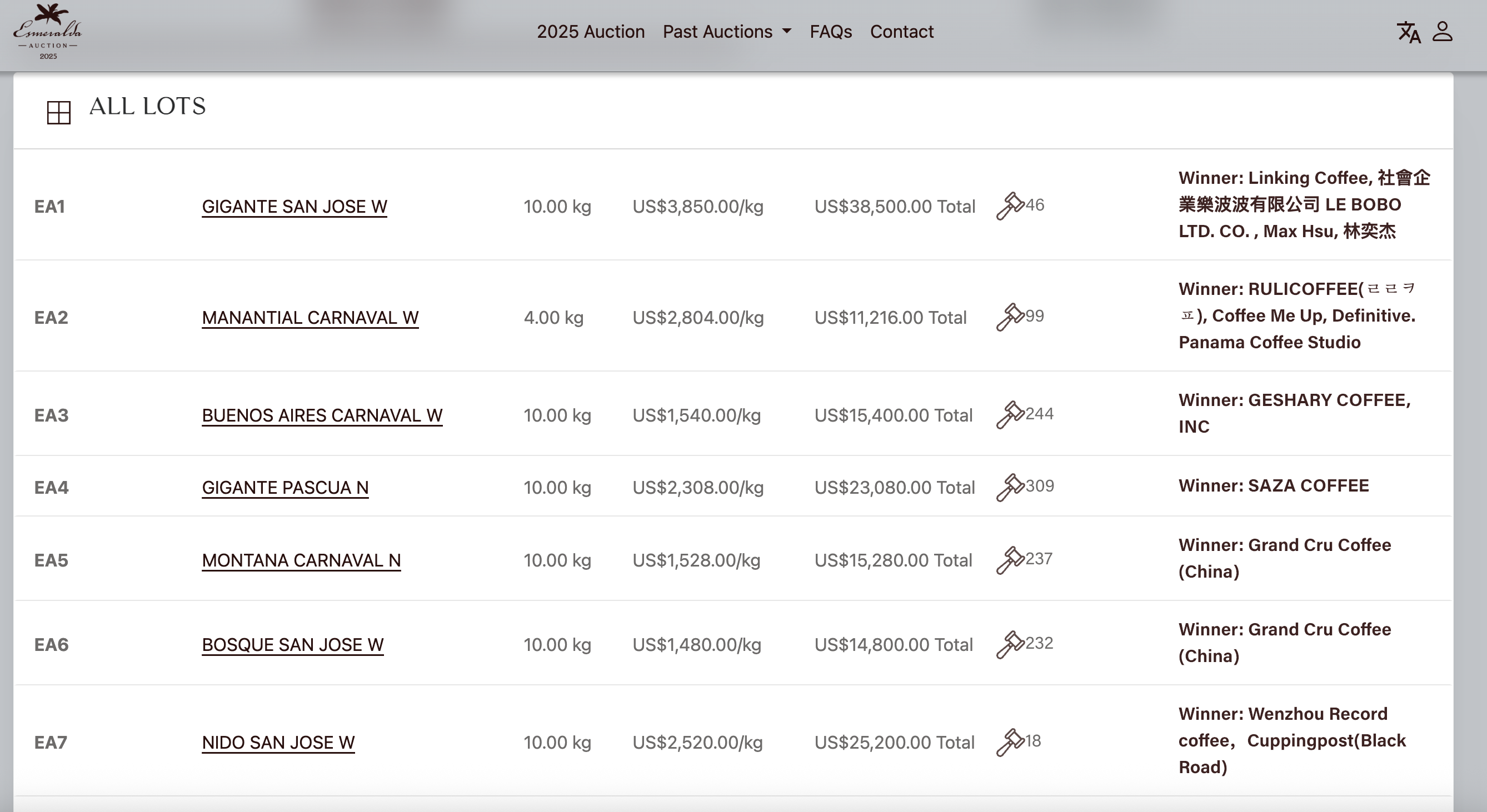The width and height of the screenshot is (1487, 812).
Task: Go to the 2025 Auction page
Action: pyautogui.click(x=591, y=32)
